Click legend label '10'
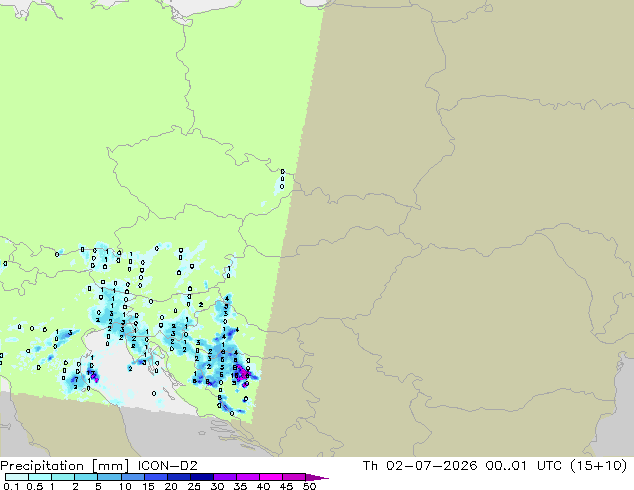The height and width of the screenshot is (490, 634). pos(125,486)
